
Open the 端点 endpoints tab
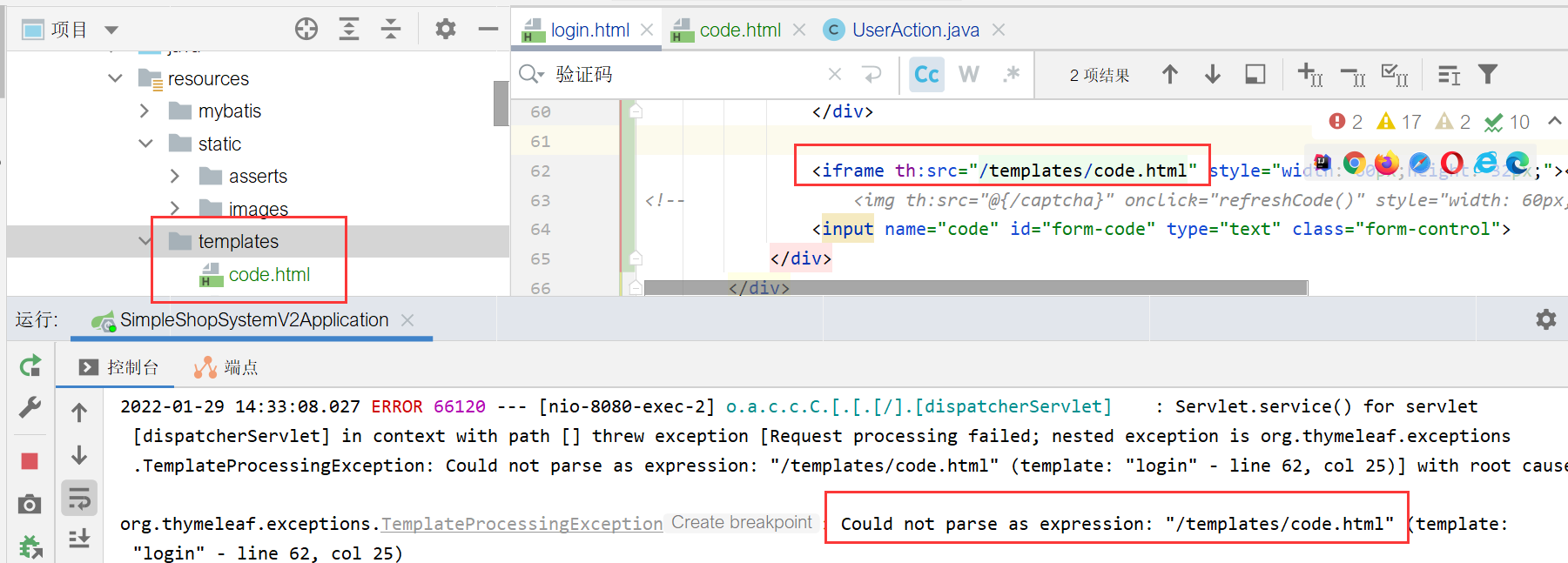(226, 367)
